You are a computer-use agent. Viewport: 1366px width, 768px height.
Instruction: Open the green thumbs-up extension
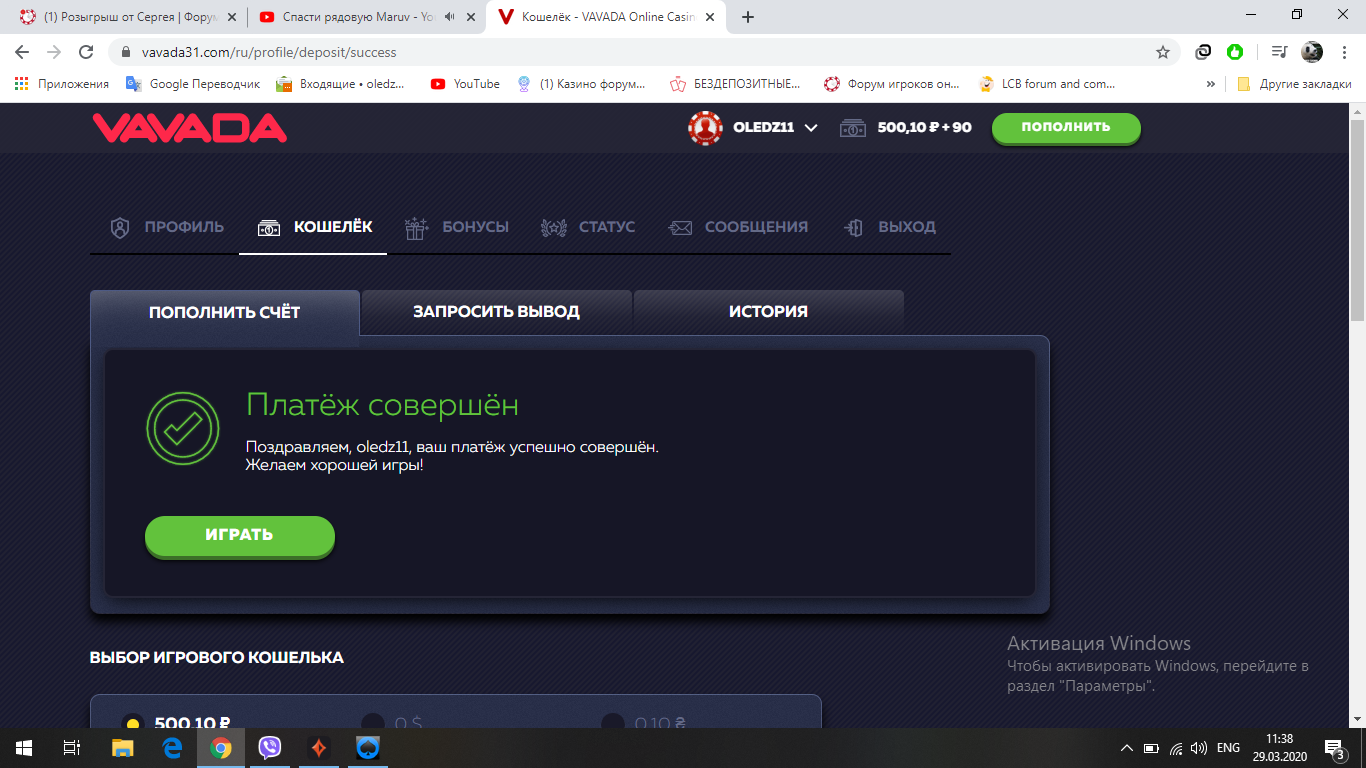coord(1235,52)
